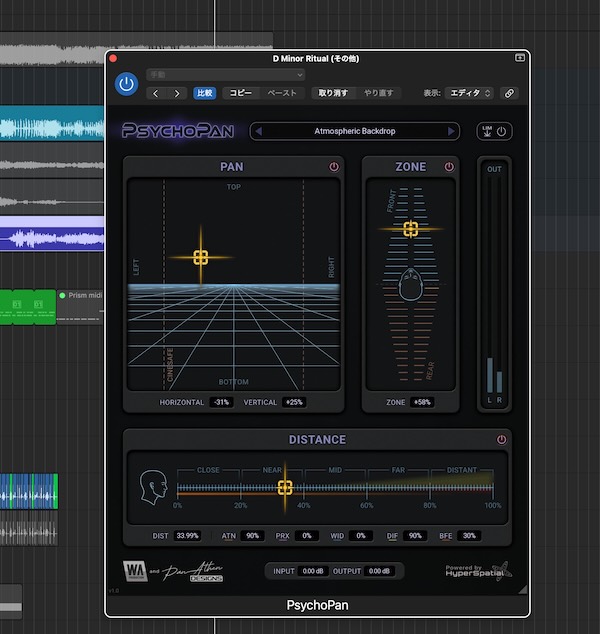Click the VERTICAL value field +25%
The image size is (600, 634).
click(294, 402)
